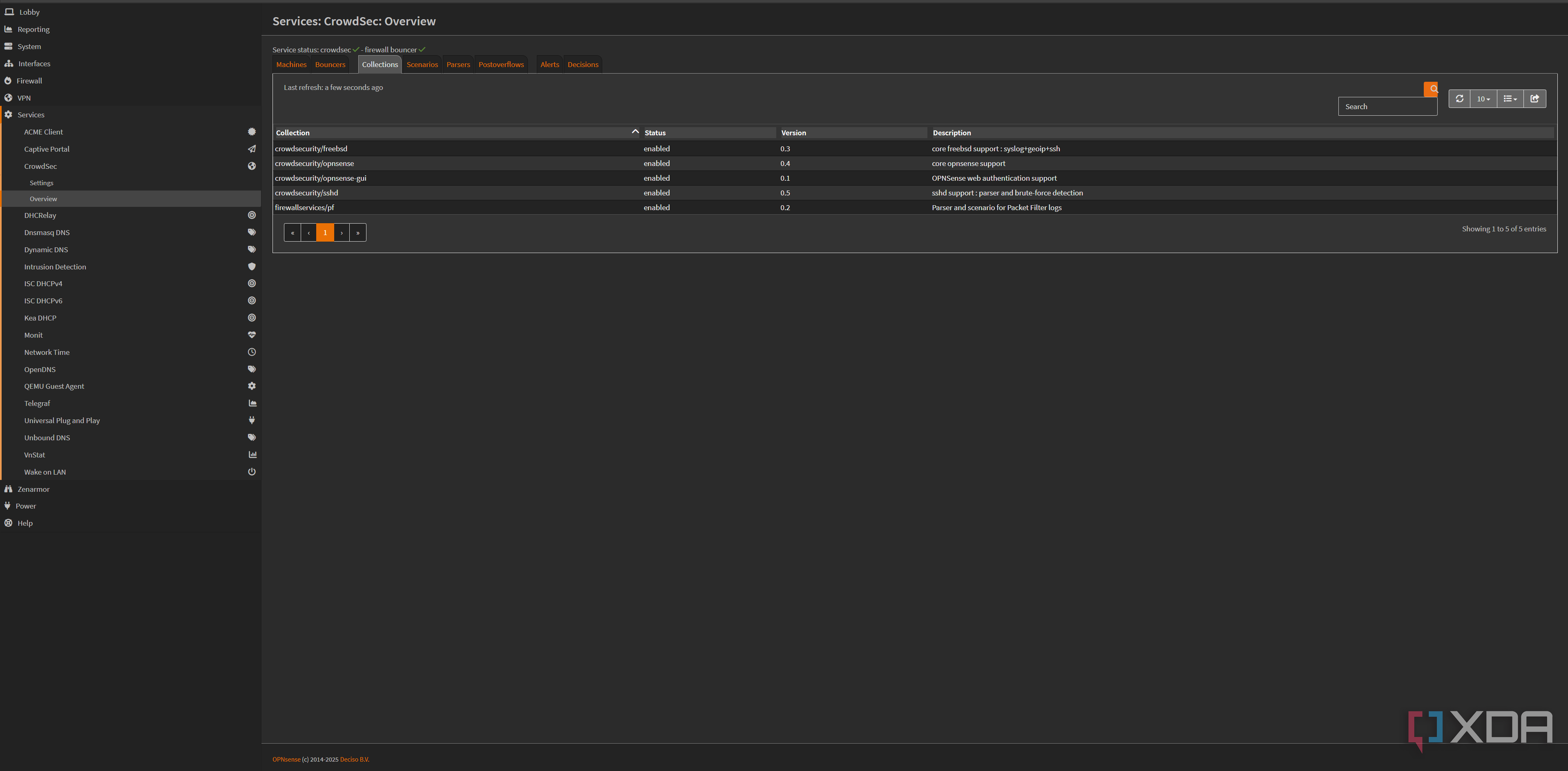Click the export table icon button
Screen dimensions: 1568x771
1534,99
